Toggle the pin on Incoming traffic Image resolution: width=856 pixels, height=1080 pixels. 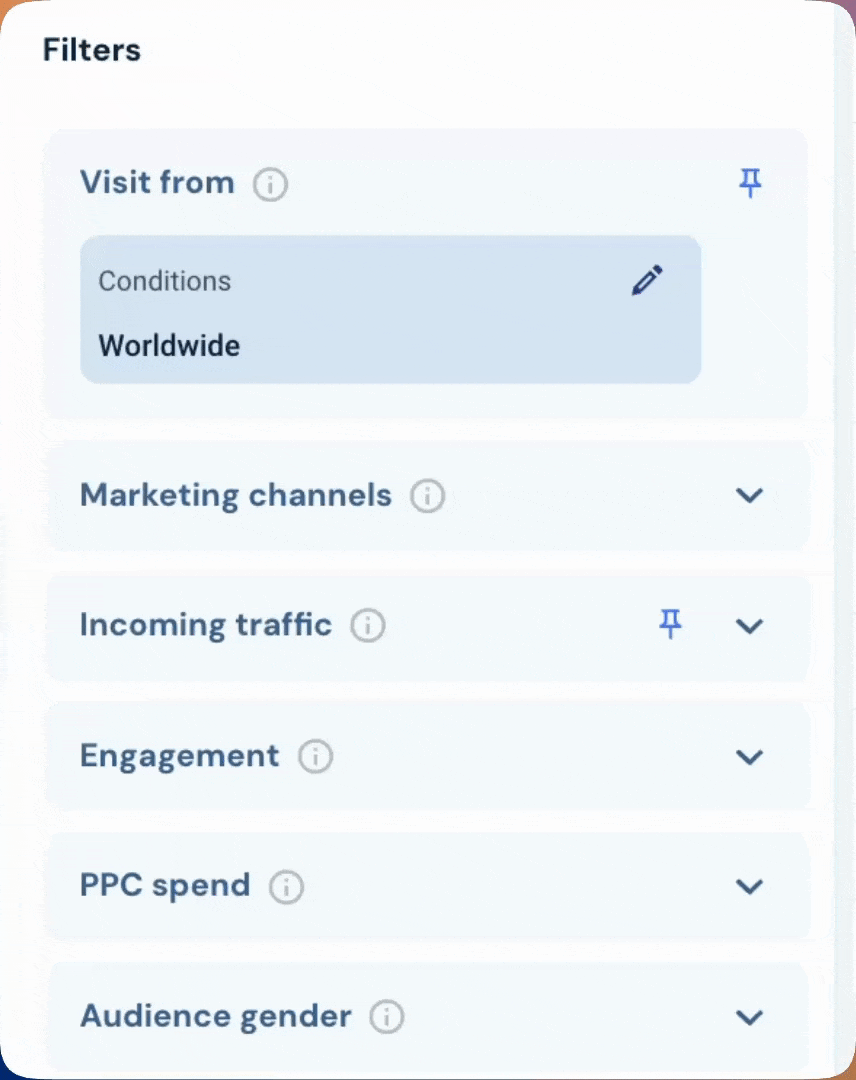[670, 624]
